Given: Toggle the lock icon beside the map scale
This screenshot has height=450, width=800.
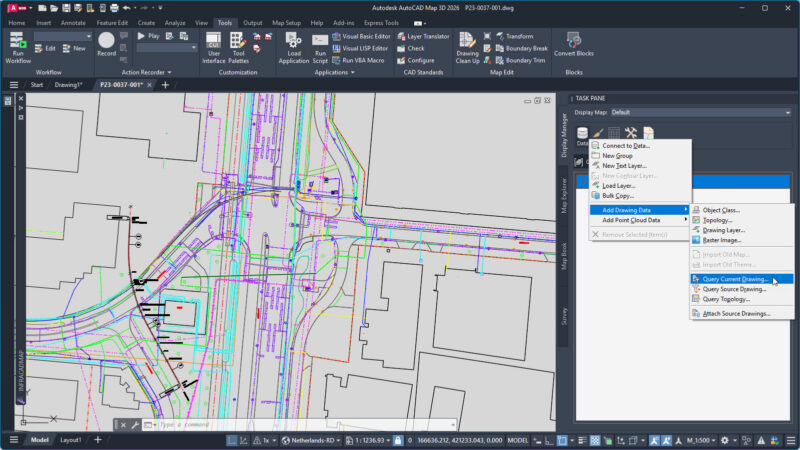Looking at the screenshot, I should tap(399, 440).
